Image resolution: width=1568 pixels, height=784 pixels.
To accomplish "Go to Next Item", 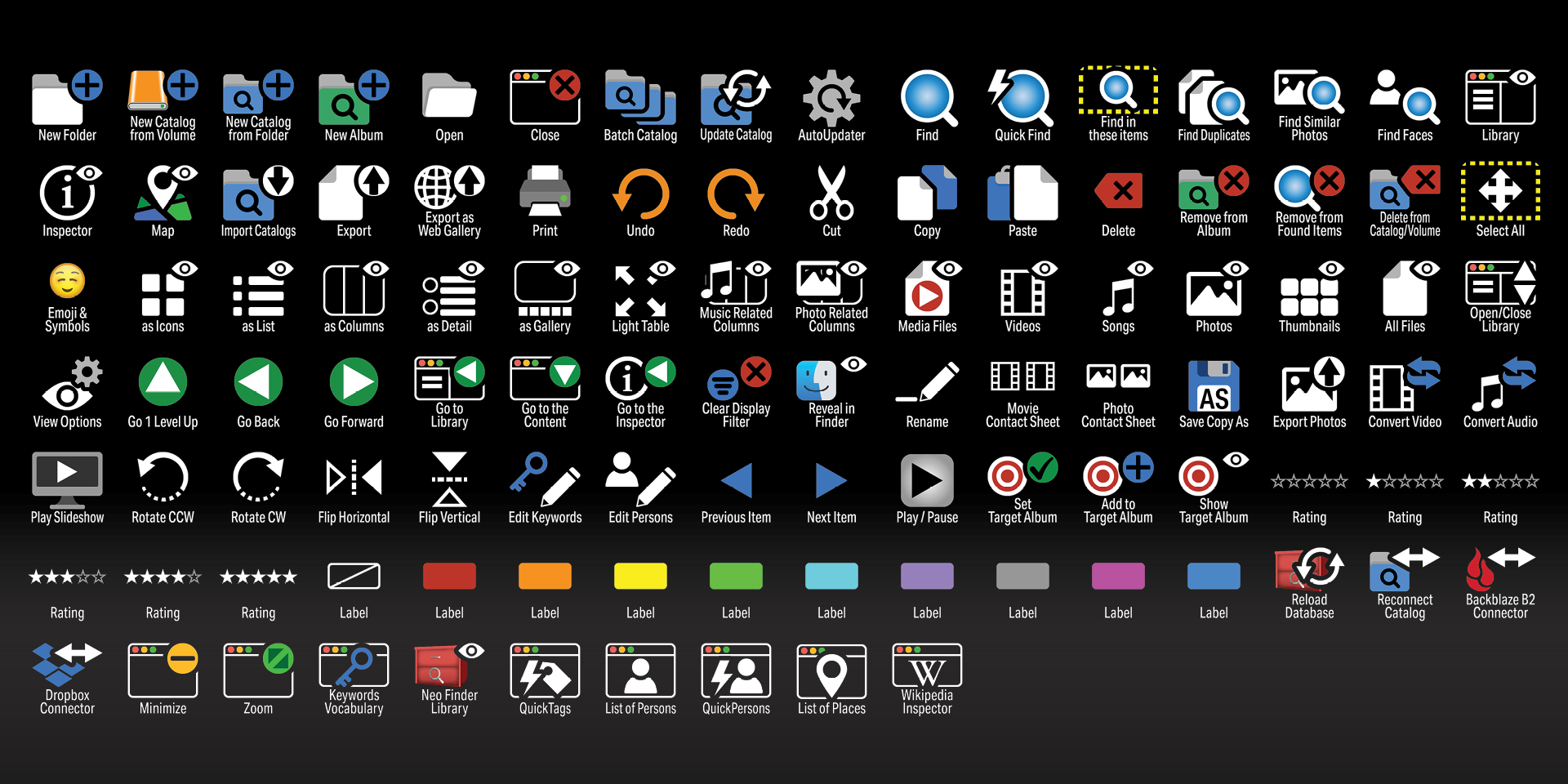I will [831, 480].
